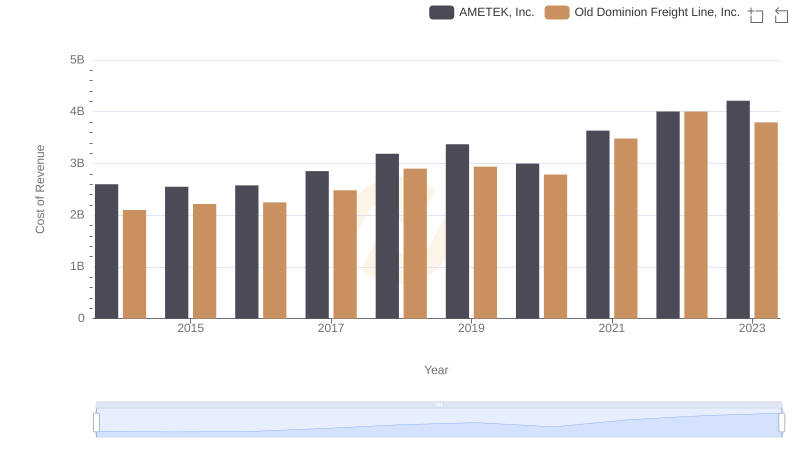
Task: Click the top grip of the zoom slider
Action: [x=439, y=404]
